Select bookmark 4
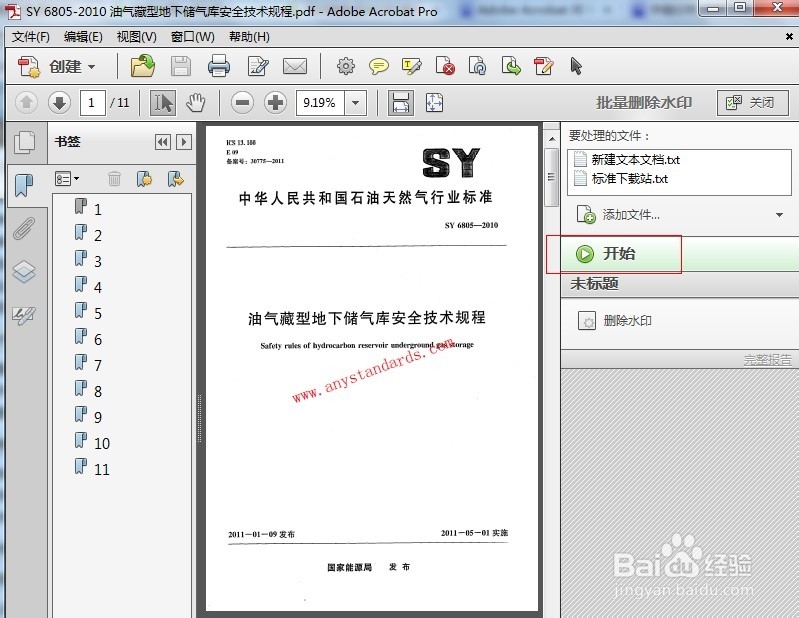 89,286
